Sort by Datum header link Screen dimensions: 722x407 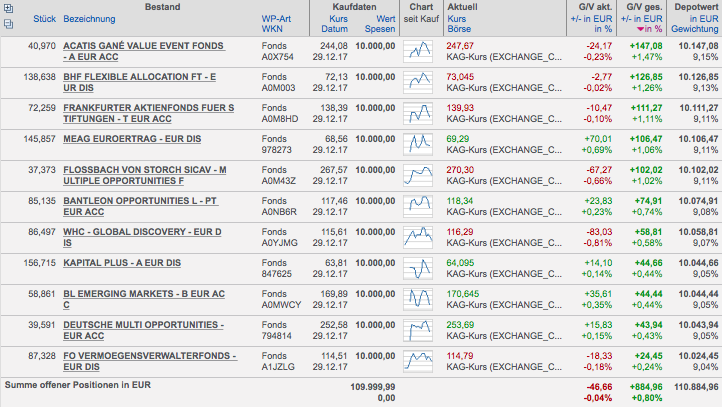[334, 29]
